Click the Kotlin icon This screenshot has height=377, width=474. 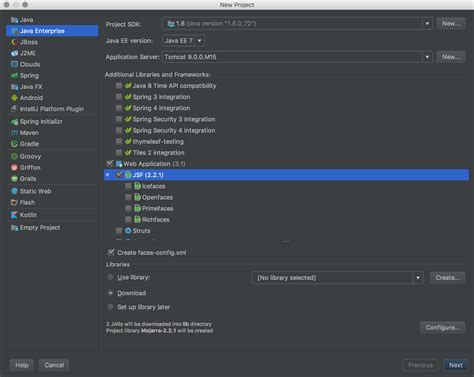coord(14,215)
